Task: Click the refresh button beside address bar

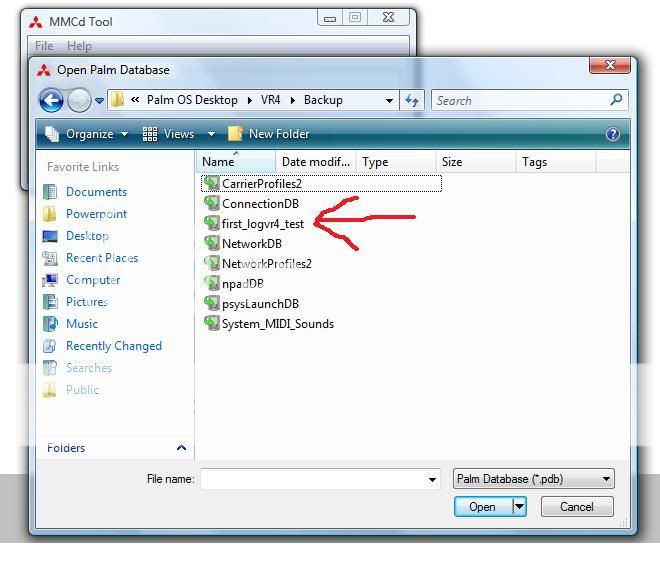Action: [412, 100]
